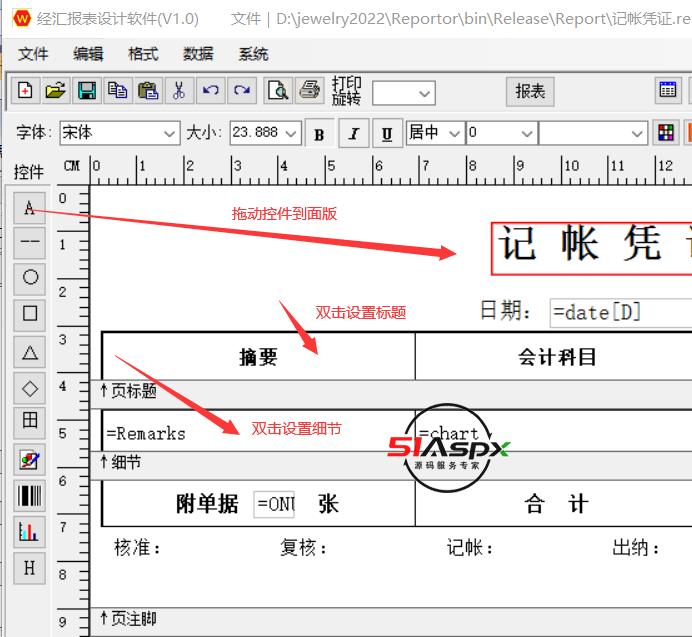Paste from clipboard icon
Screen dimensions: 692x637
click(x=148, y=91)
